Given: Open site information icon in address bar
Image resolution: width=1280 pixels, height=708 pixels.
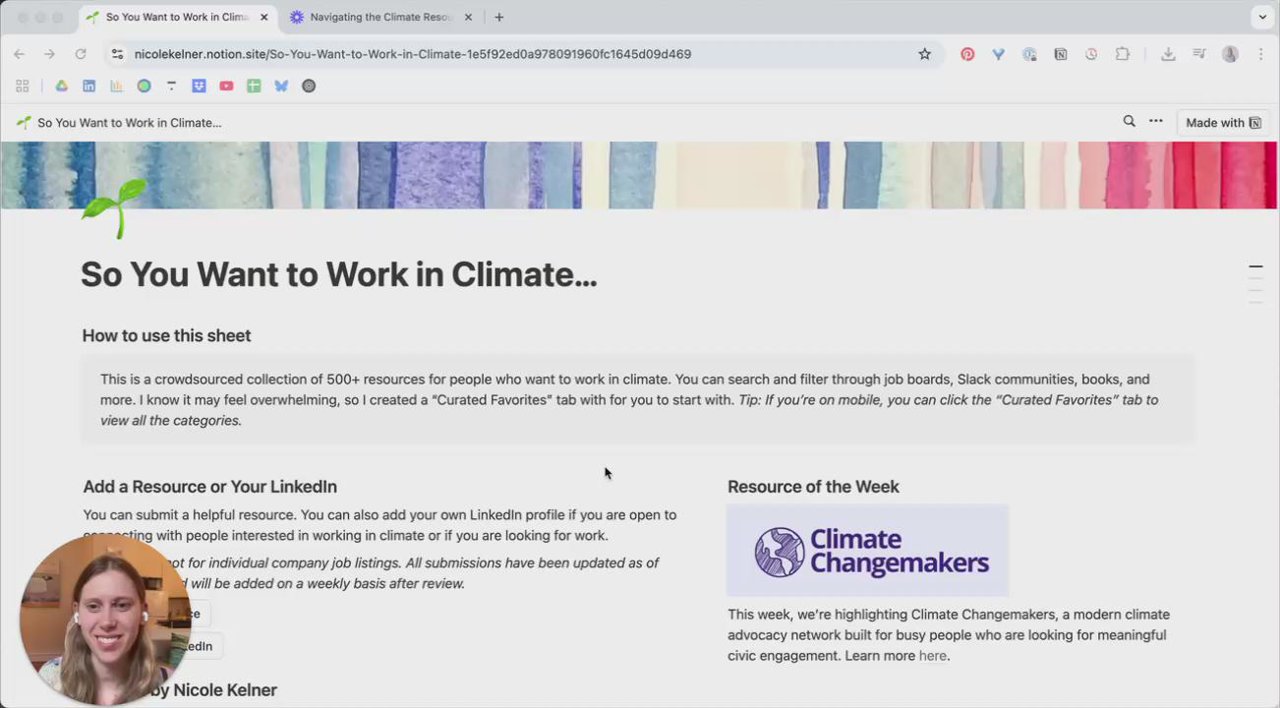Looking at the screenshot, I should [117, 54].
